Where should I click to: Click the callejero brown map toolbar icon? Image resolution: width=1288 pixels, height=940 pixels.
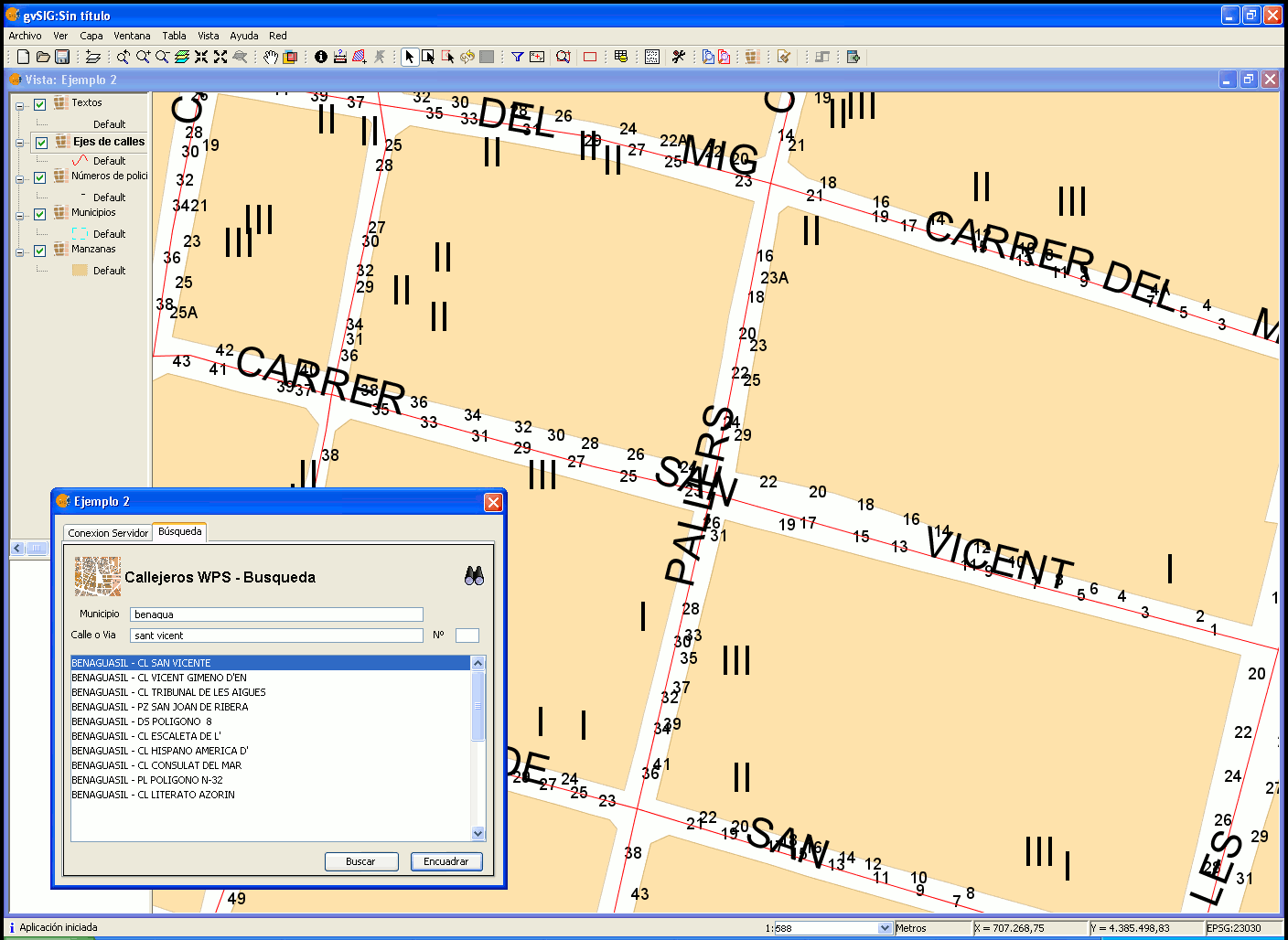(x=752, y=57)
